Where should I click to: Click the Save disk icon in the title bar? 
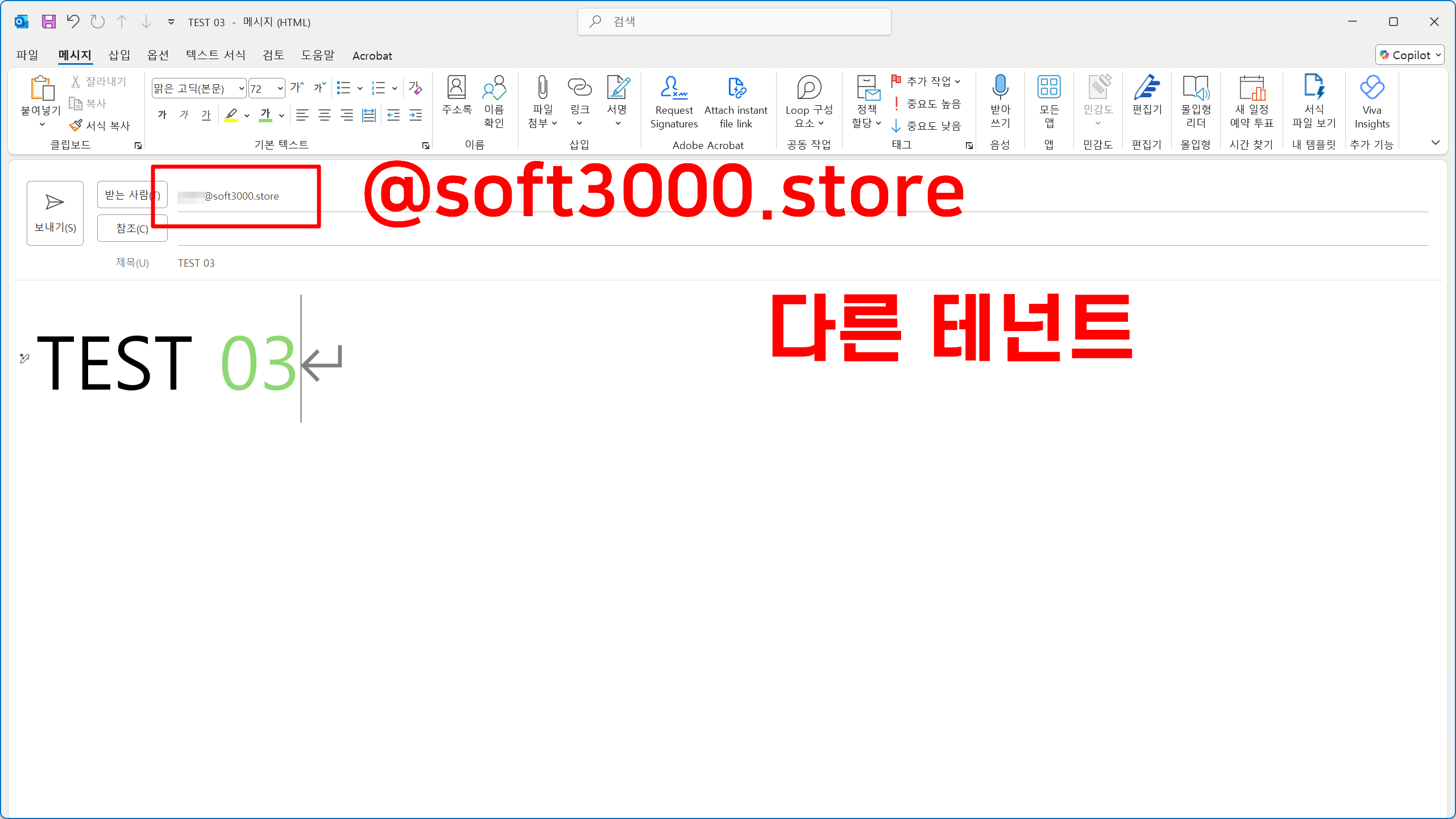pyautogui.click(x=49, y=22)
